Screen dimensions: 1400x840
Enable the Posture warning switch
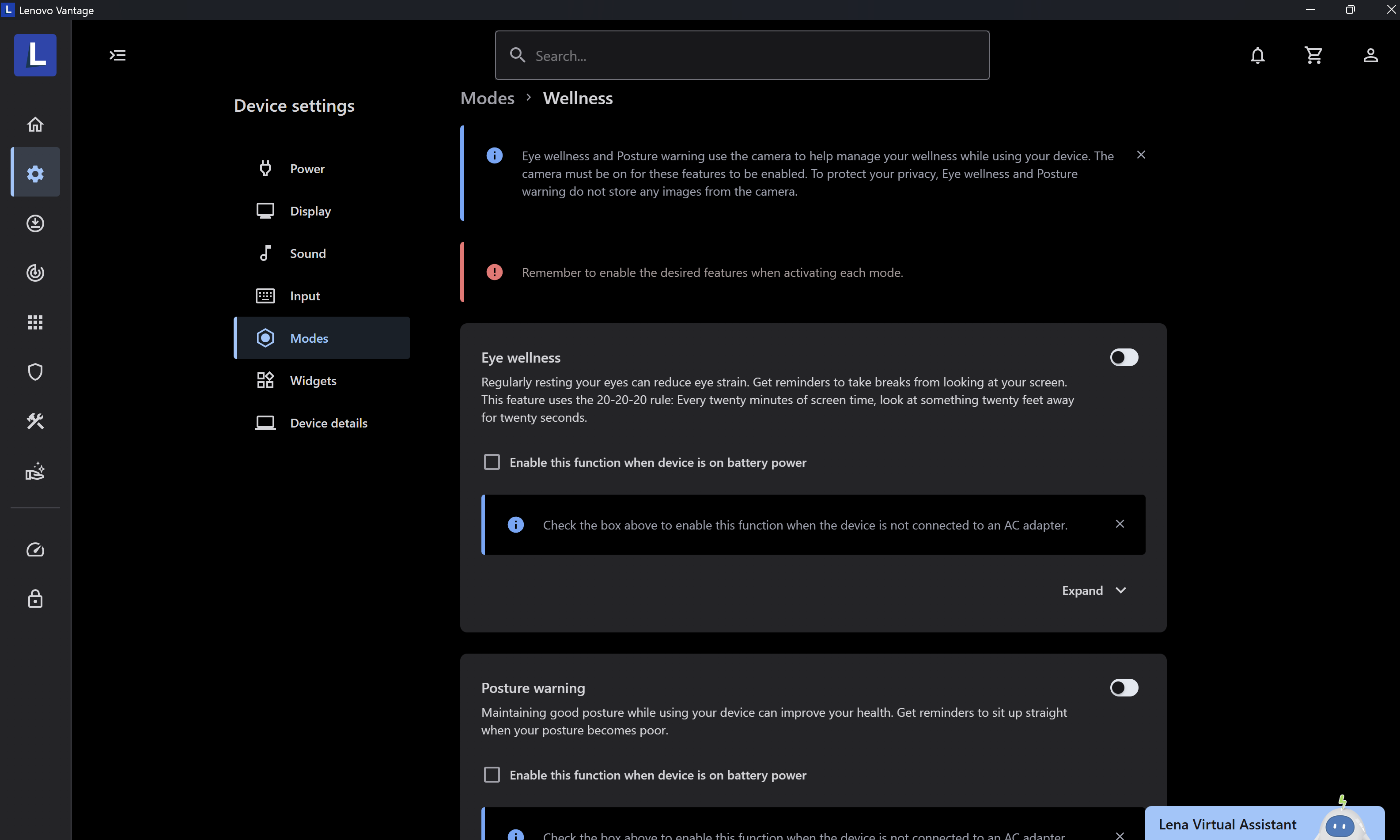click(1123, 688)
